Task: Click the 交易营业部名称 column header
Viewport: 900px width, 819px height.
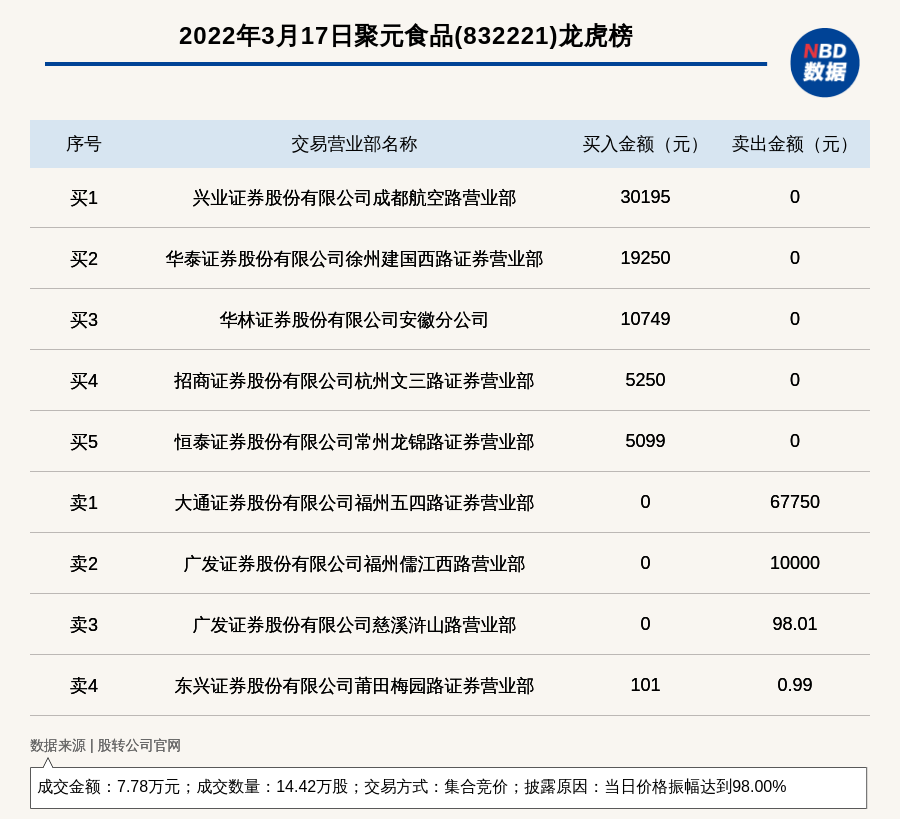Action: point(354,144)
